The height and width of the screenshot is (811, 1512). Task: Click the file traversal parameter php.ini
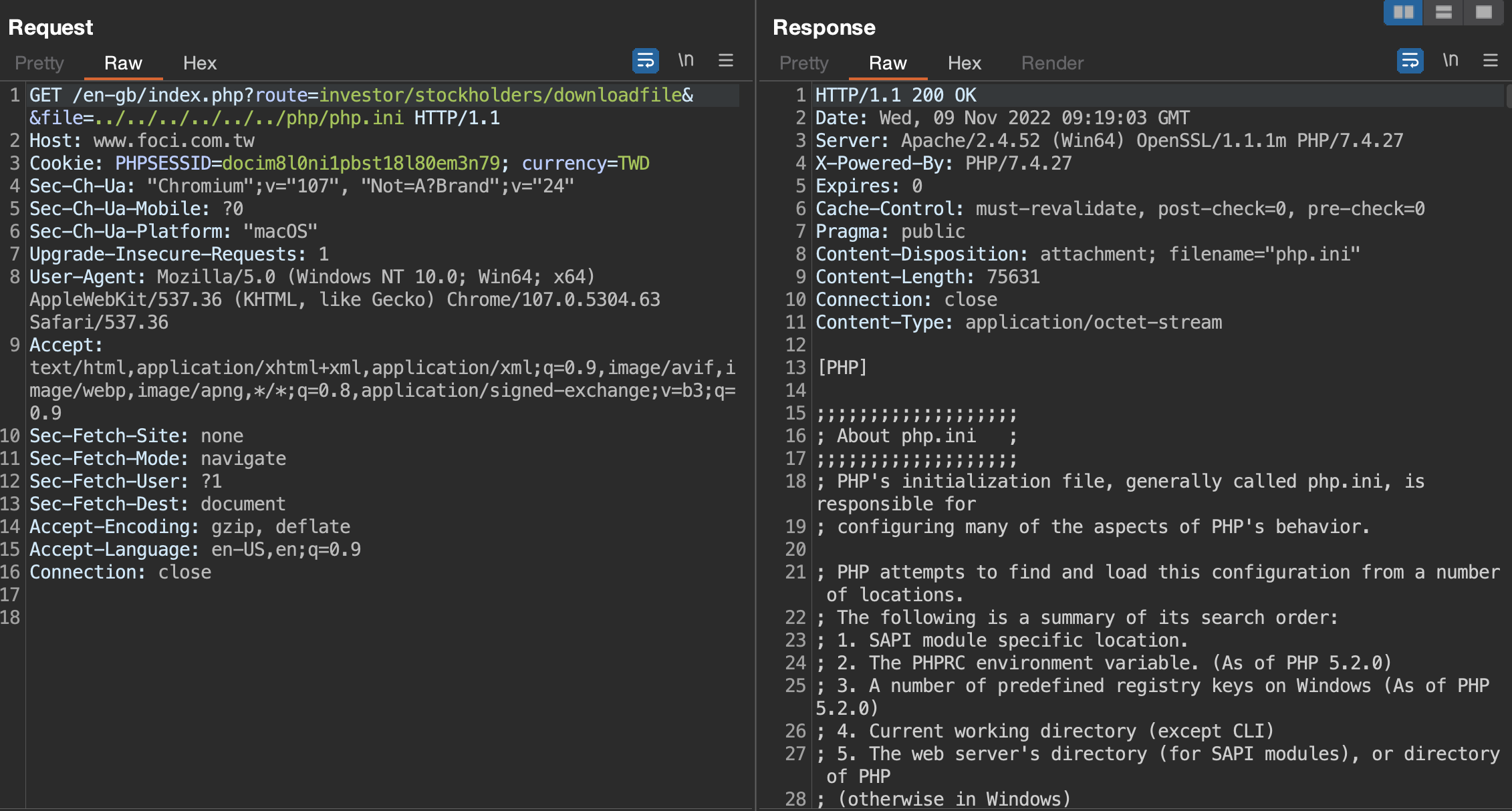[249, 118]
